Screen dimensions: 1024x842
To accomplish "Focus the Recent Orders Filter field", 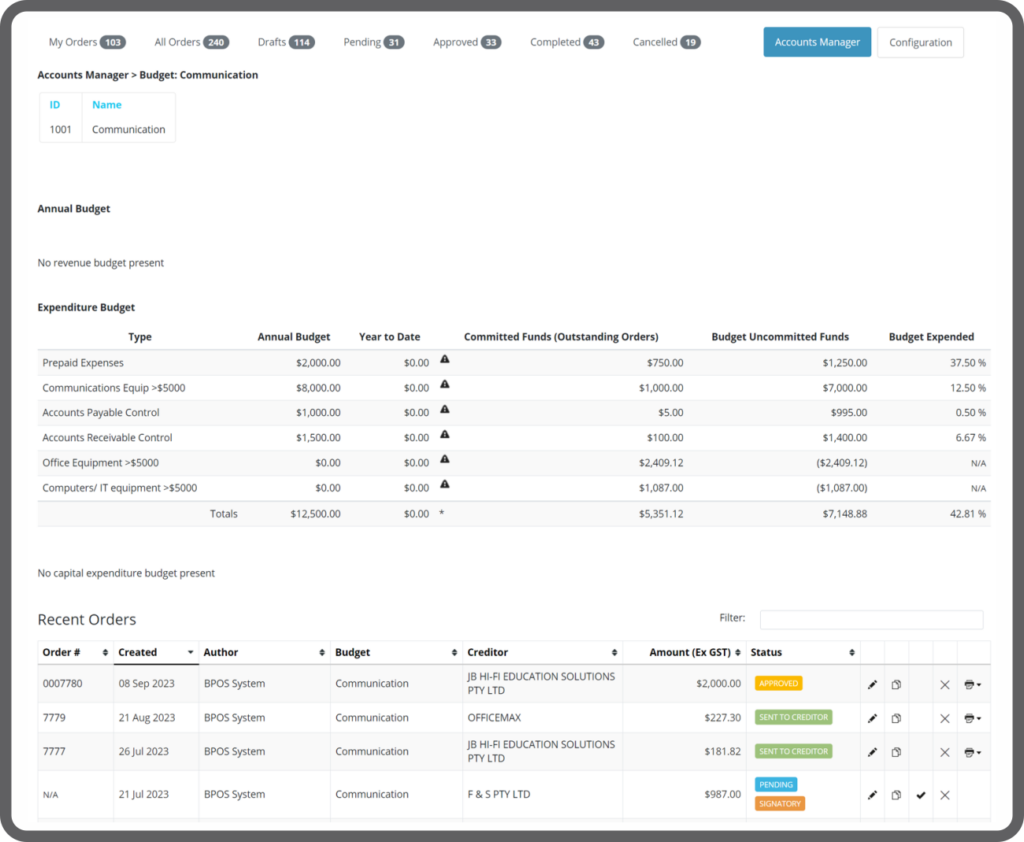I will pyautogui.click(x=871, y=619).
